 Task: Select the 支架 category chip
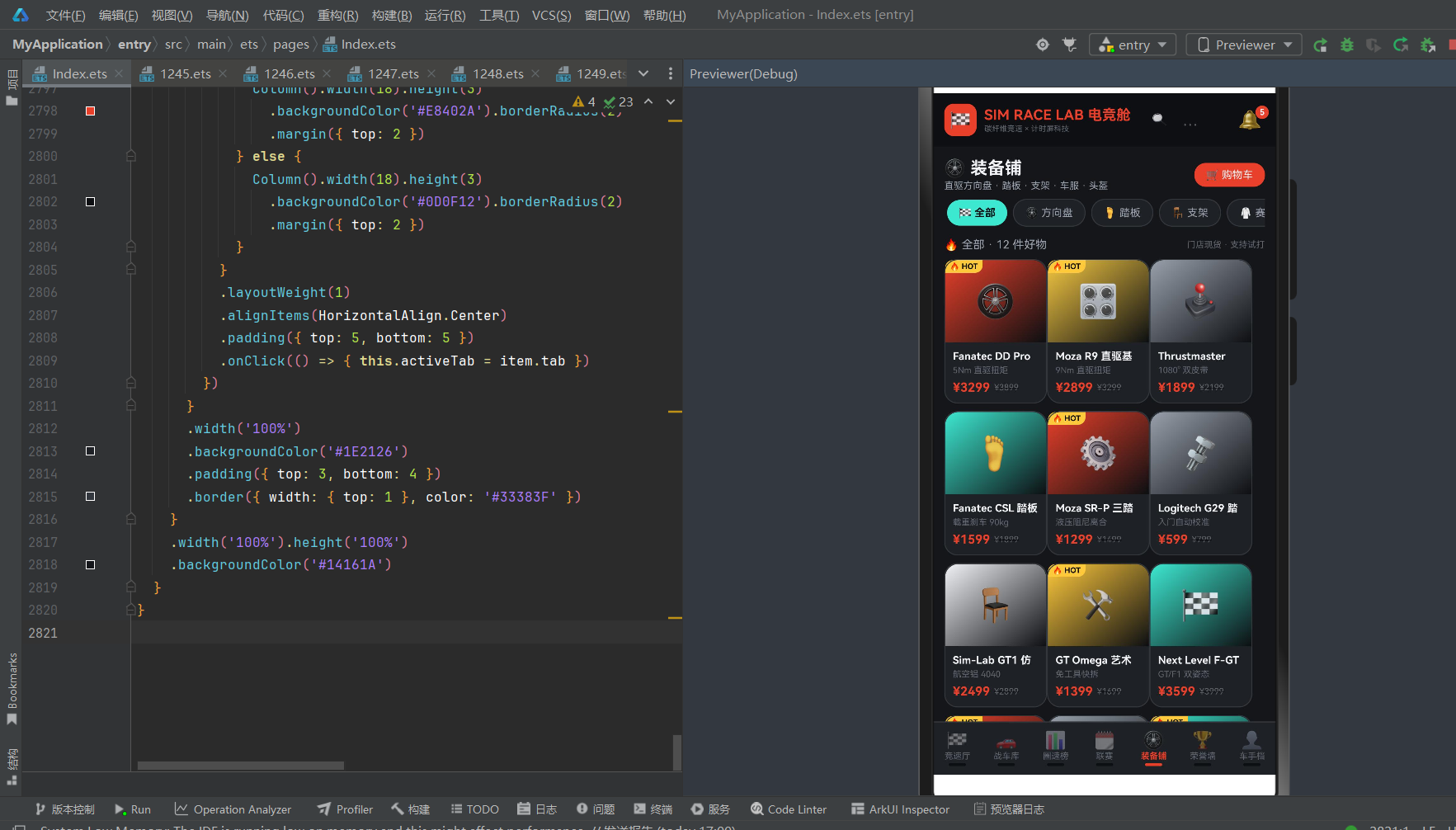coord(1190,213)
